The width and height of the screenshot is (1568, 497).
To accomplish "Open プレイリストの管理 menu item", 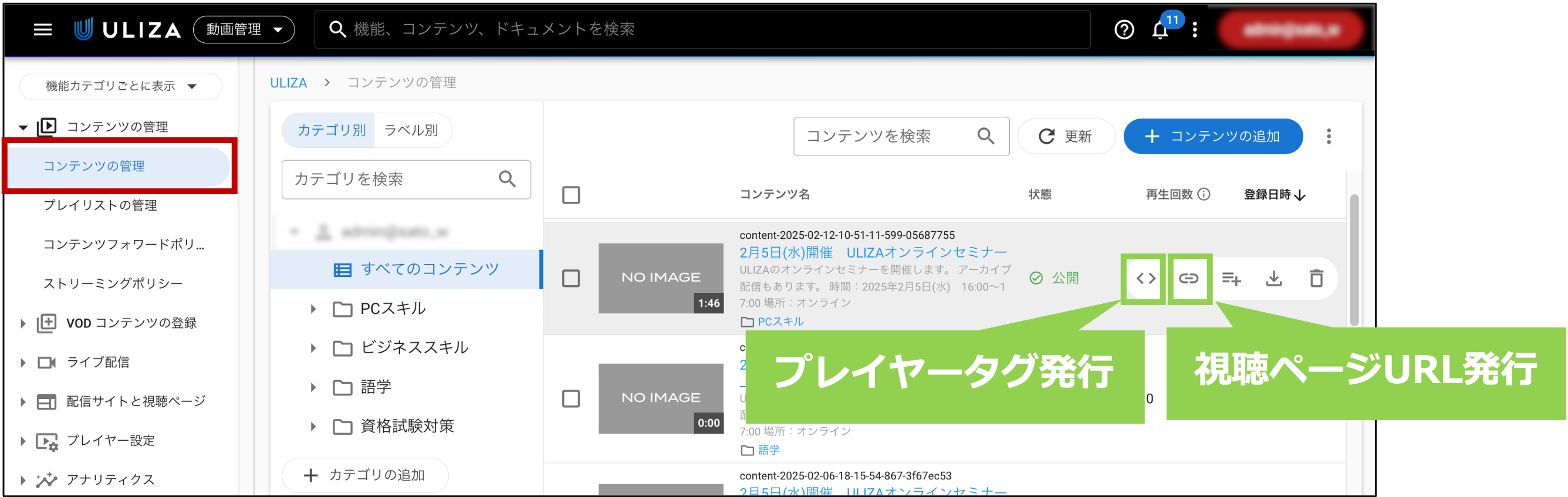I will click(x=100, y=205).
